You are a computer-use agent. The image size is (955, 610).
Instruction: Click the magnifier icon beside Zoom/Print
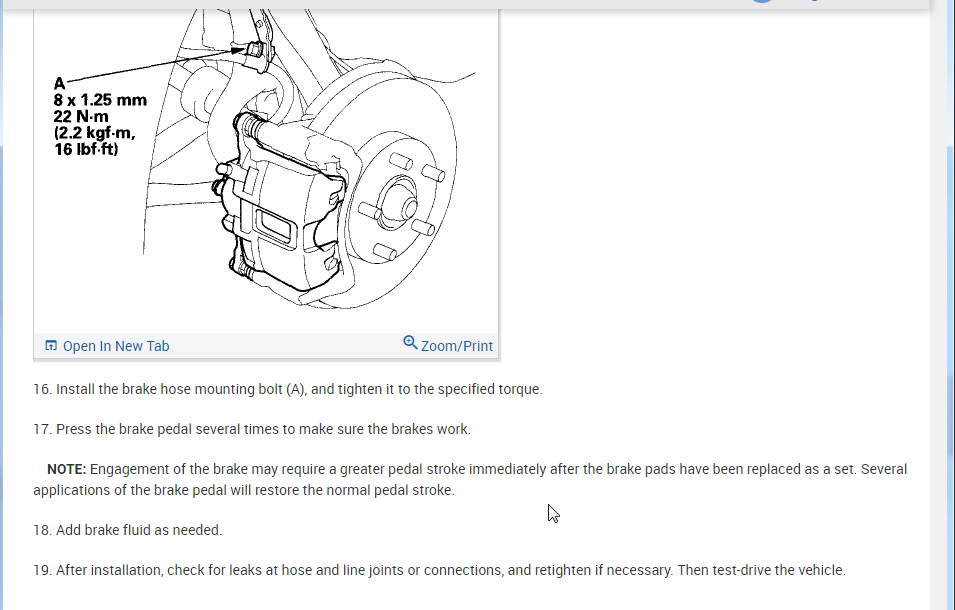point(410,343)
